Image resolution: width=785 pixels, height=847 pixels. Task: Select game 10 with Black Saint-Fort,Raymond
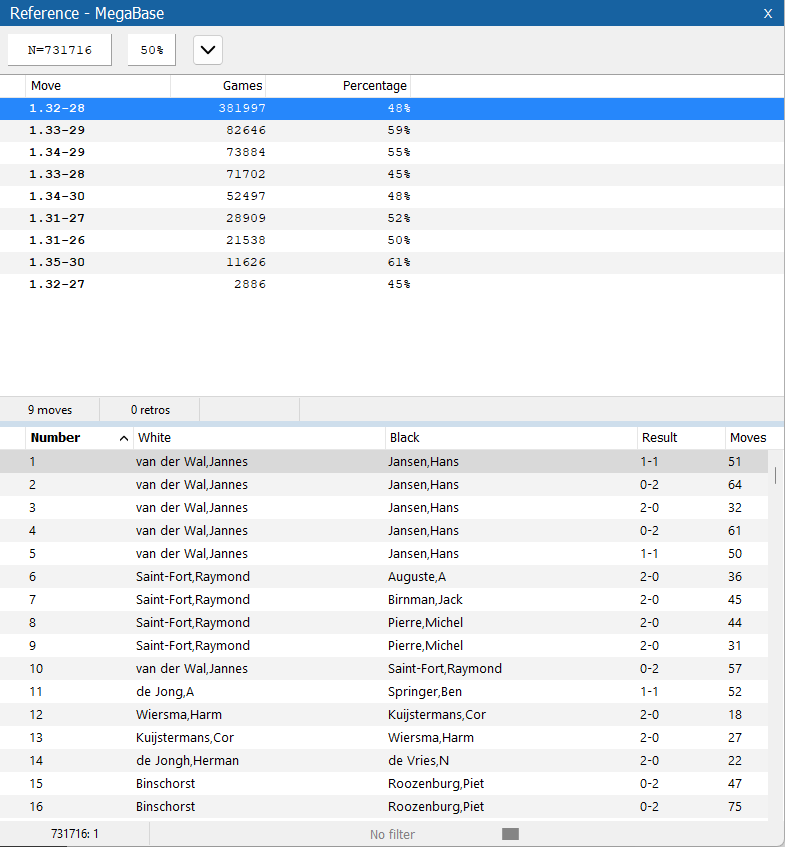pos(384,669)
